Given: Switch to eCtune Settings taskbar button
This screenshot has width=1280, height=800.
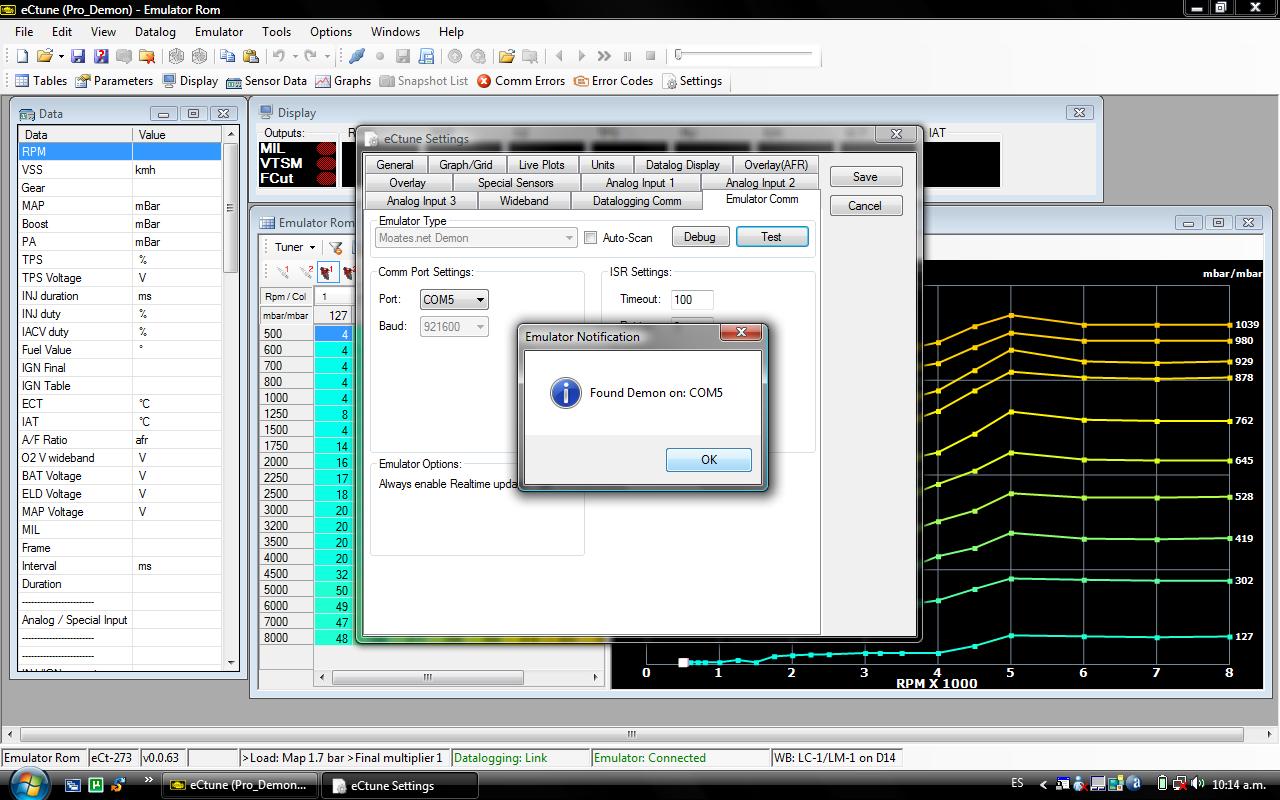Looking at the screenshot, I should tap(398, 786).
